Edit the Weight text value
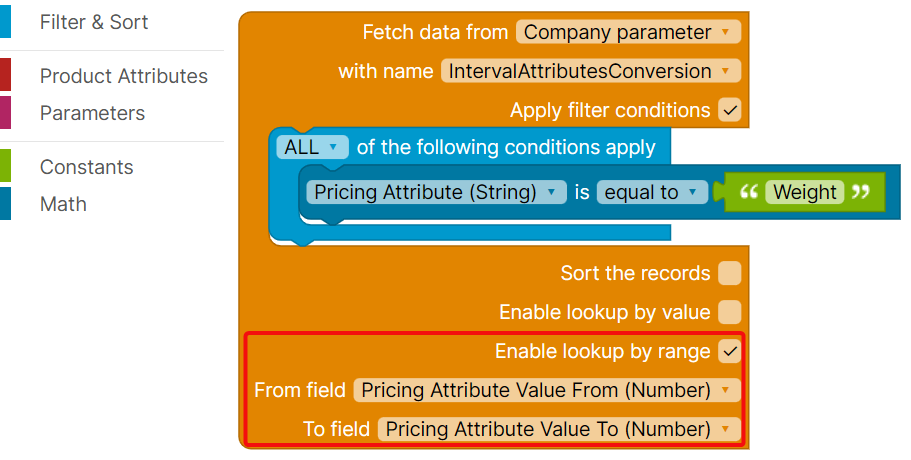 [805, 192]
